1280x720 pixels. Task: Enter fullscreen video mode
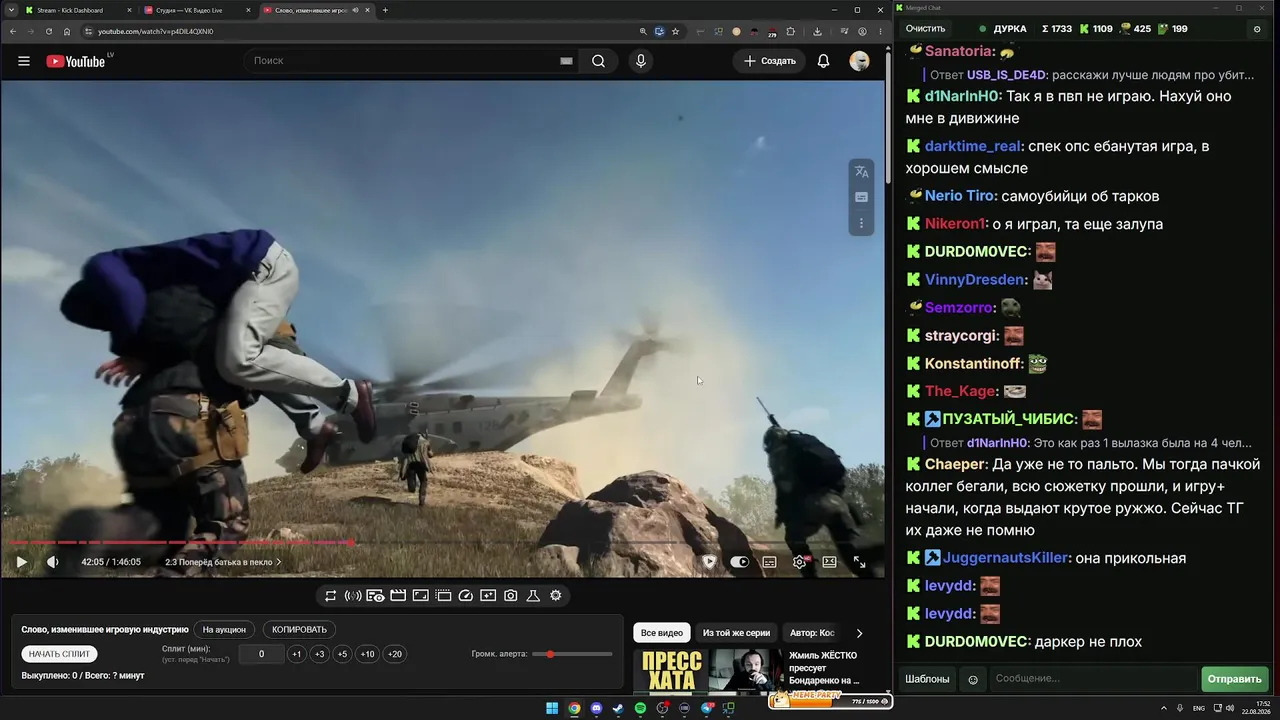point(859,562)
